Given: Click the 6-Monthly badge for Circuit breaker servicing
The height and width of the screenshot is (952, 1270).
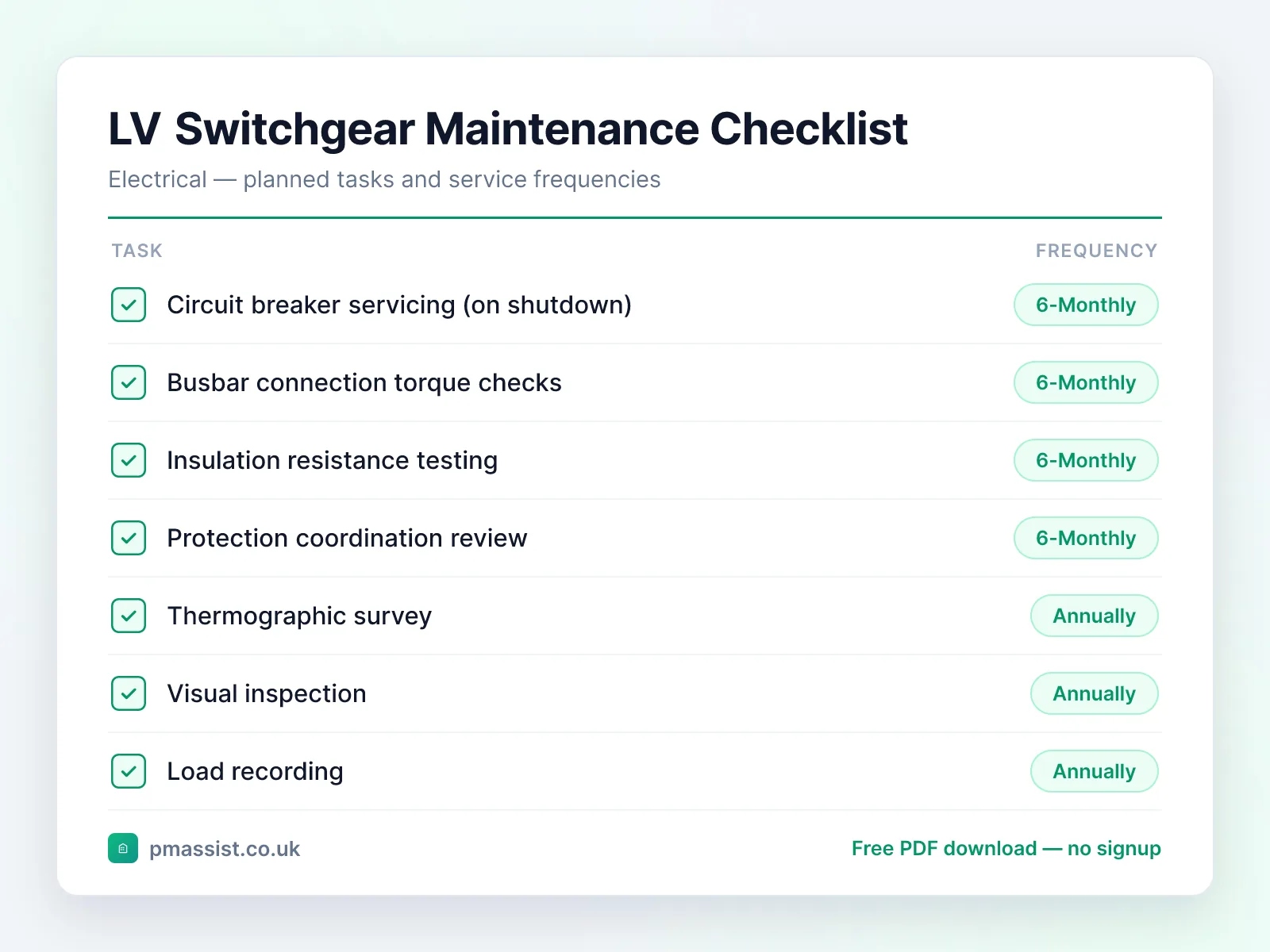Looking at the screenshot, I should (1086, 305).
